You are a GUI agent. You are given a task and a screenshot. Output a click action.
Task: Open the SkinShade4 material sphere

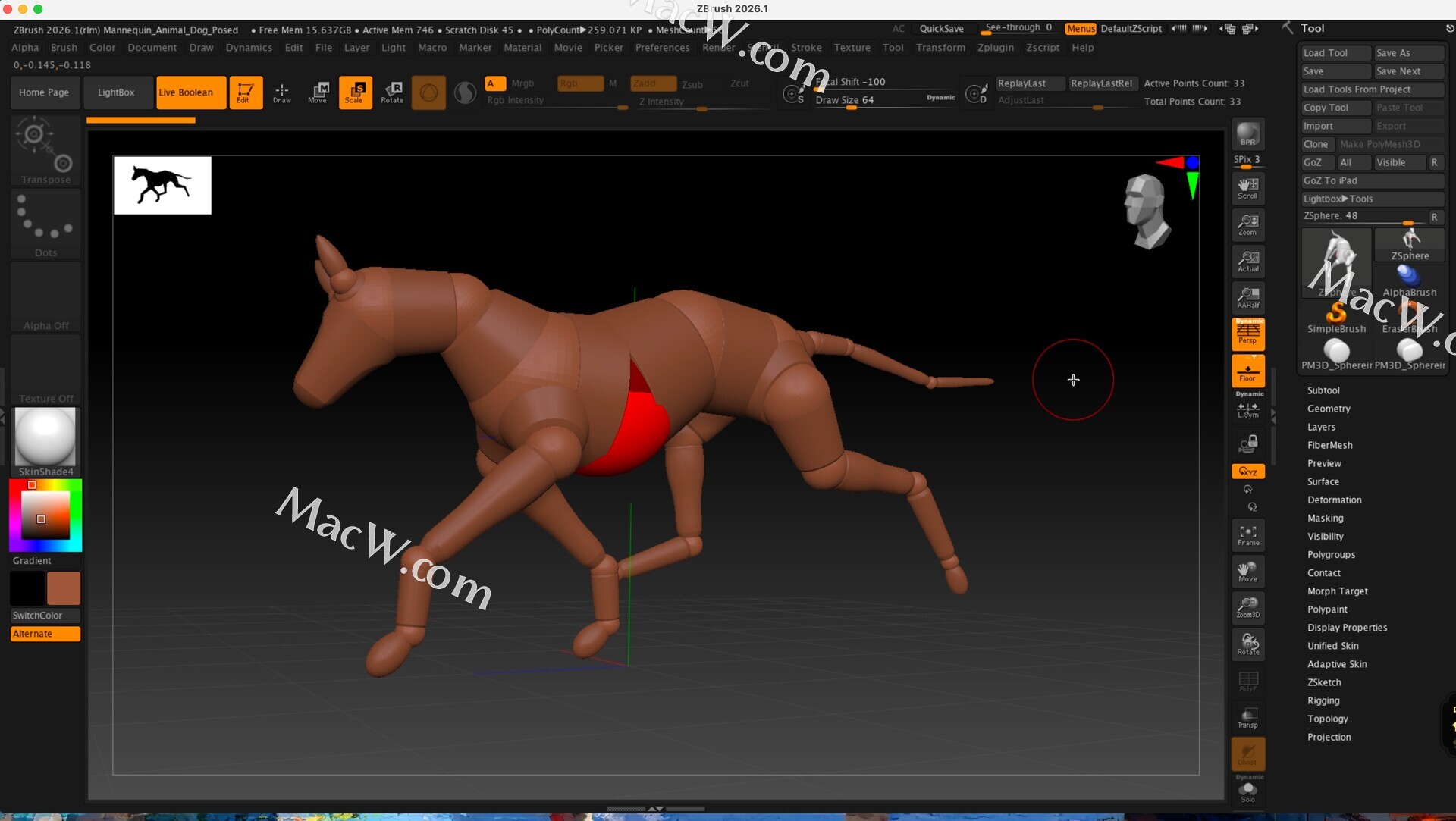(x=45, y=437)
